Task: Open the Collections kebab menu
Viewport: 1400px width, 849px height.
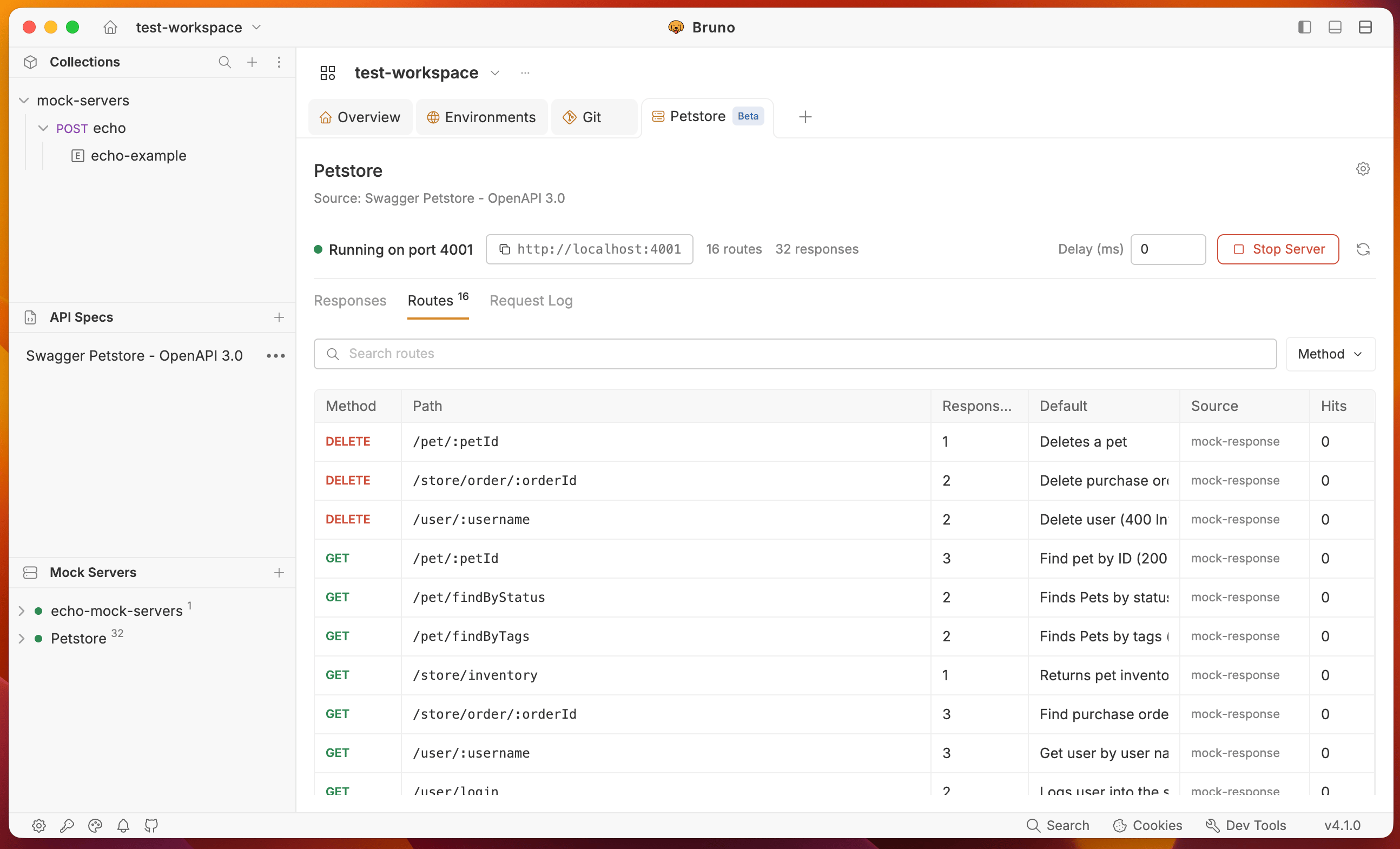Action: 279,62
